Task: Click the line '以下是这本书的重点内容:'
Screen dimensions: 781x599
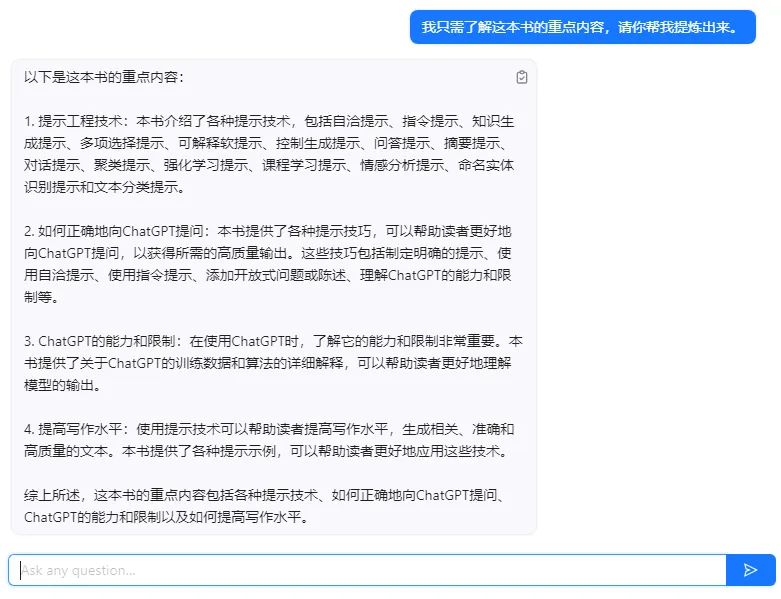Action: click(x=104, y=77)
